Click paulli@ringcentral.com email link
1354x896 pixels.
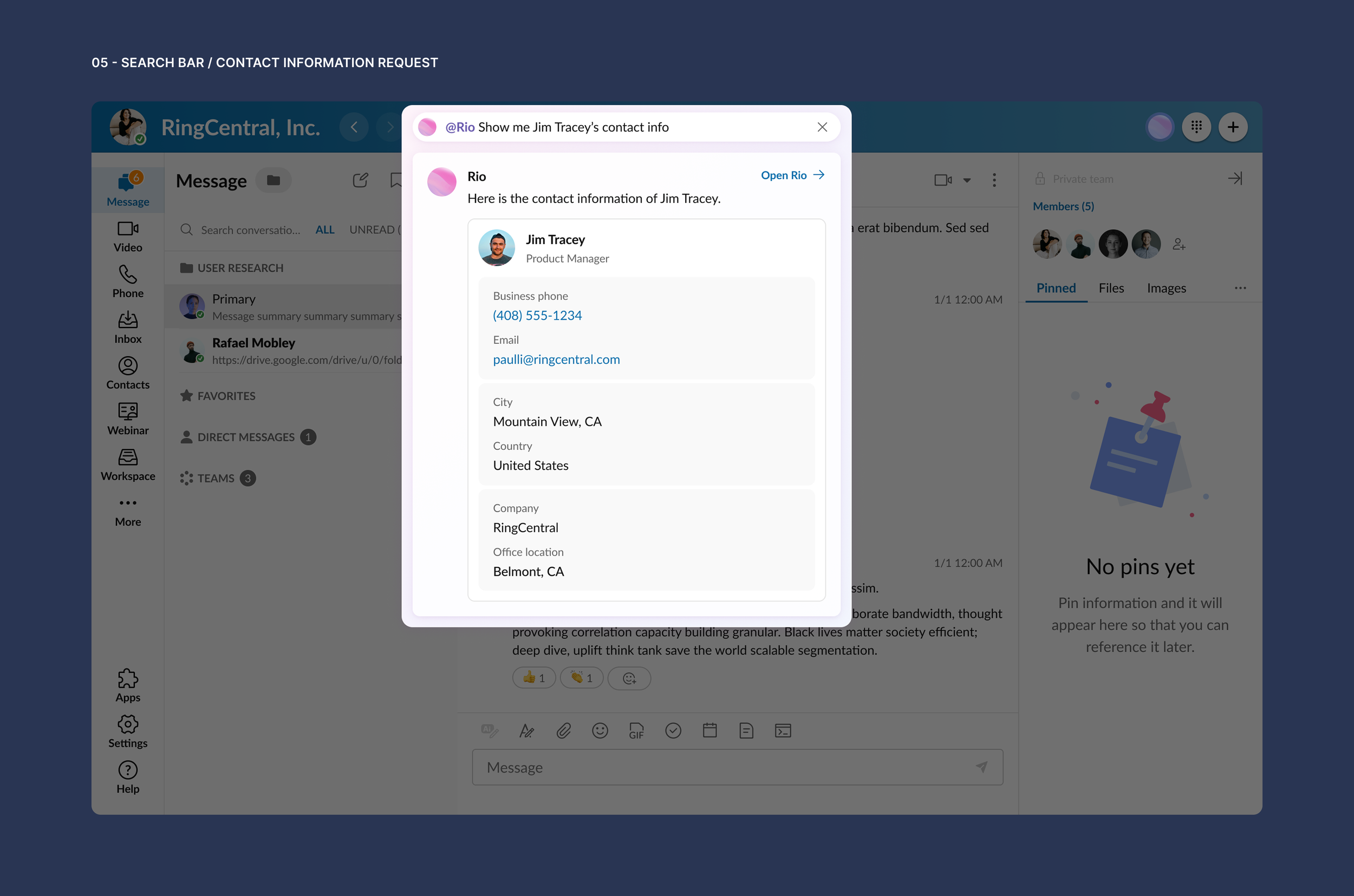click(556, 359)
